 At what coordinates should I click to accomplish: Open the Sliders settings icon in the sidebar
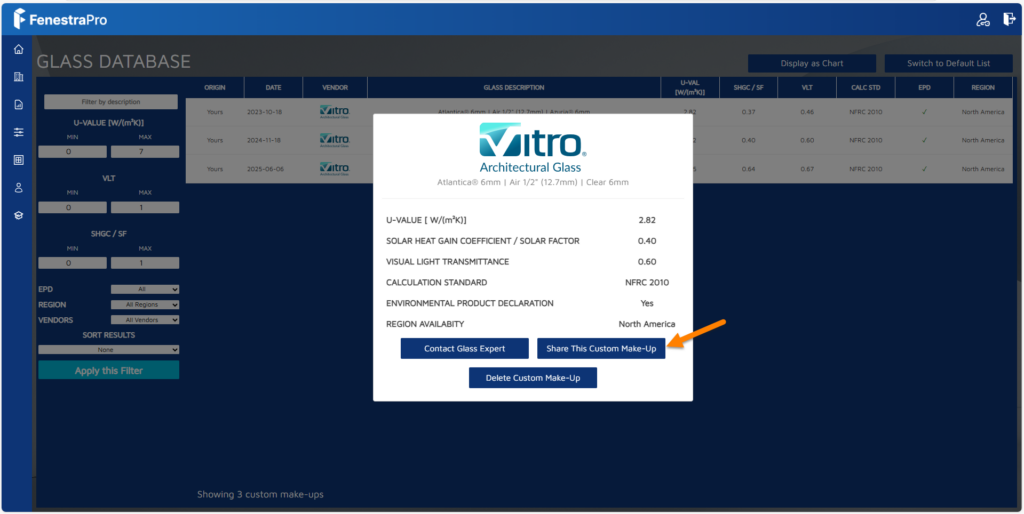(x=18, y=132)
